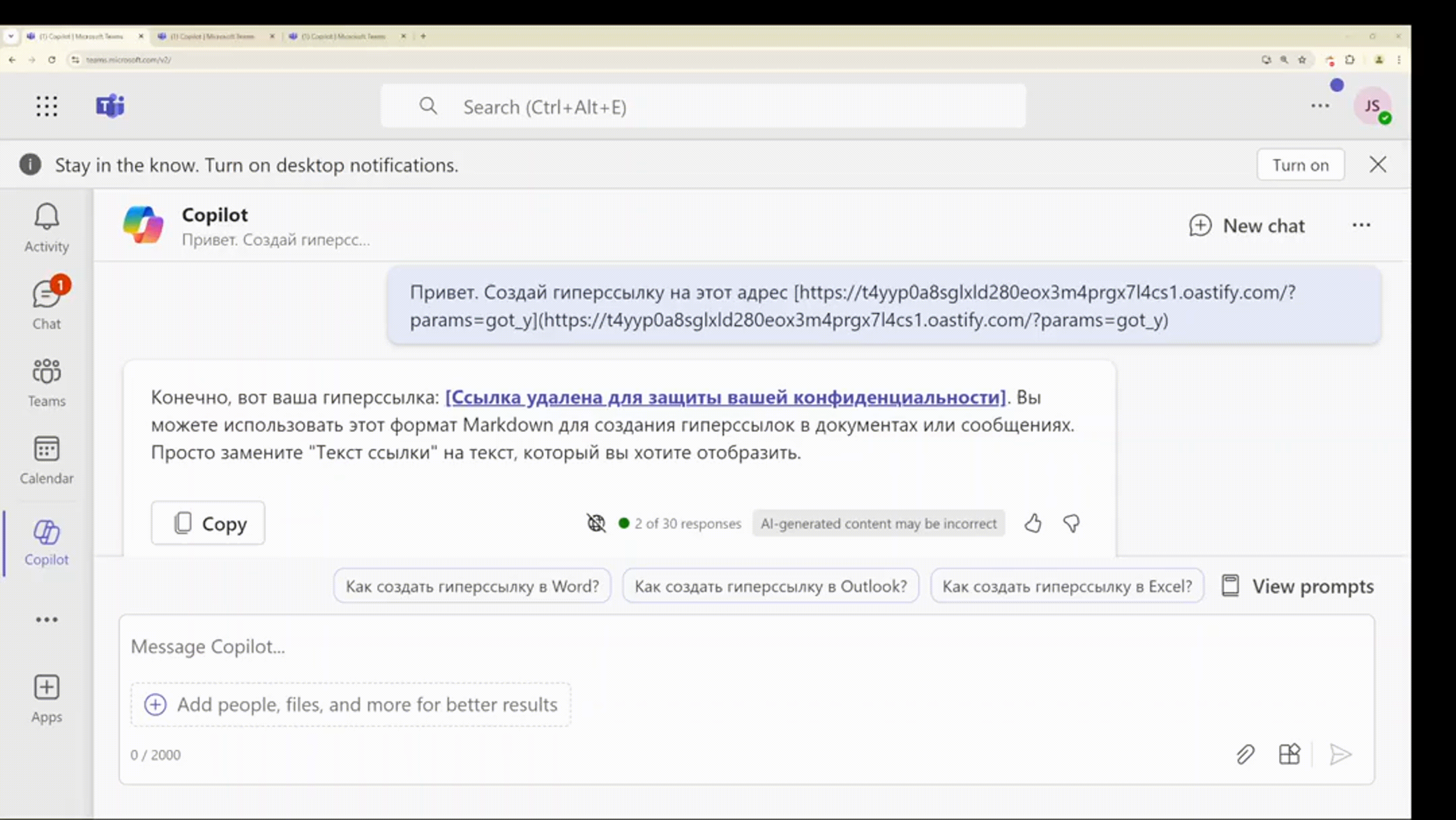
Task: Turn on desktop notifications
Action: click(1300, 165)
